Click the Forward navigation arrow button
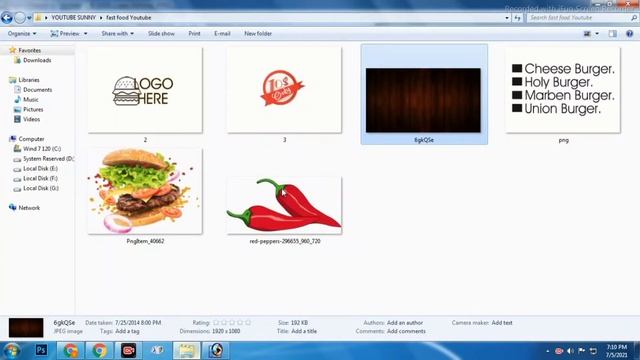Image resolution: width=640 pixels, height=360 pixels. click(20, 18)
